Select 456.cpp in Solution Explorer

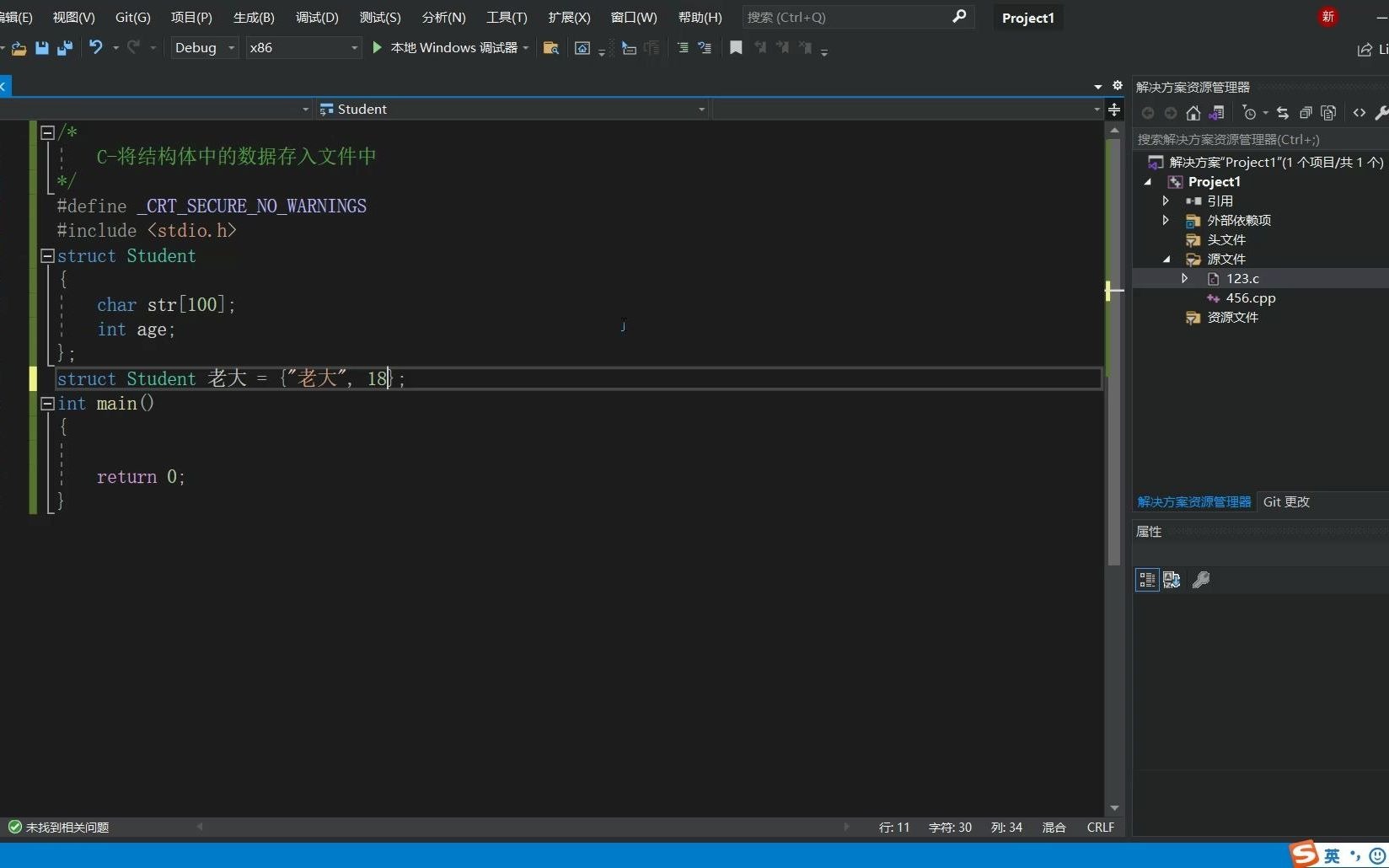[x=1251, y=298]
